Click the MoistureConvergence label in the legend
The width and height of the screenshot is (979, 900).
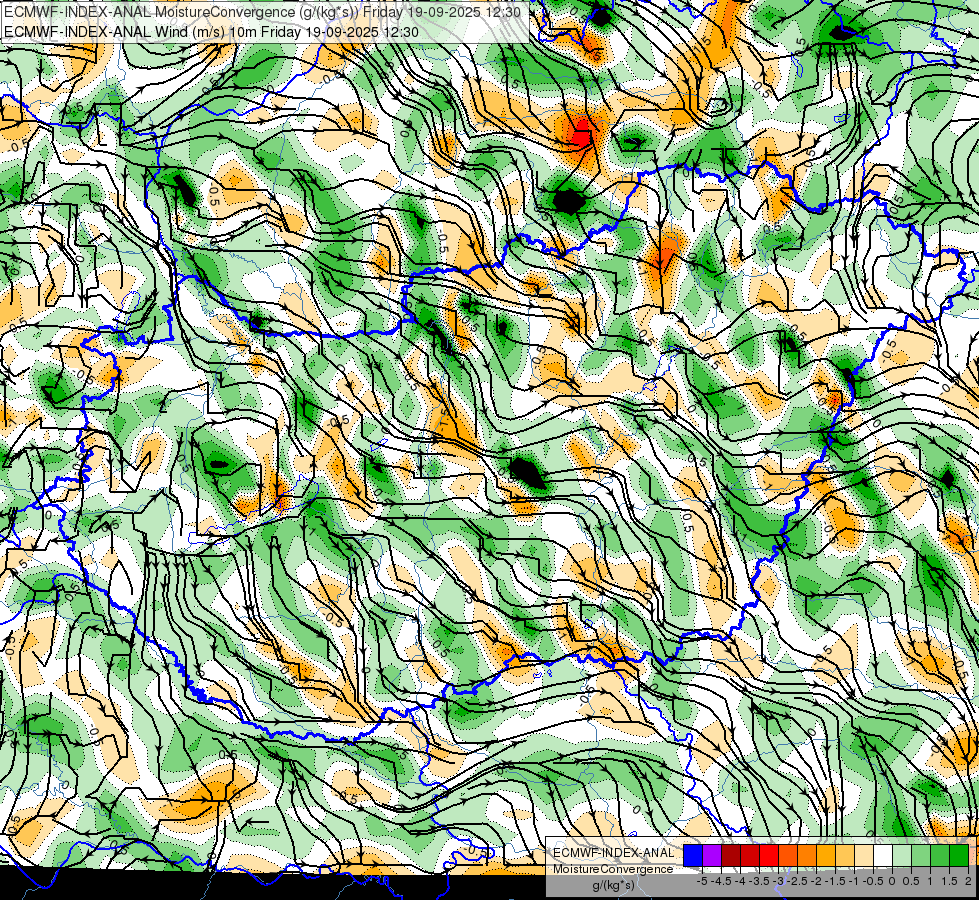[x=613, y=869]
